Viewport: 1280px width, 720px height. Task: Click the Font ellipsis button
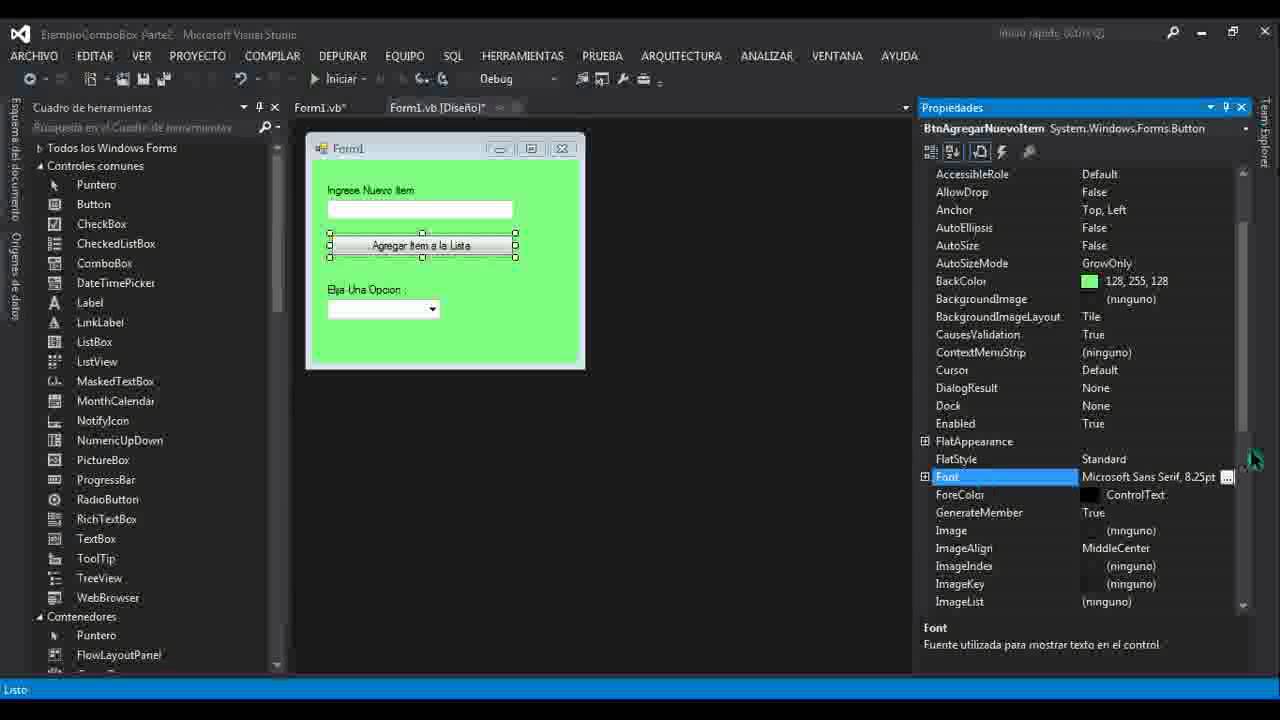click(x=1228, y=477)
